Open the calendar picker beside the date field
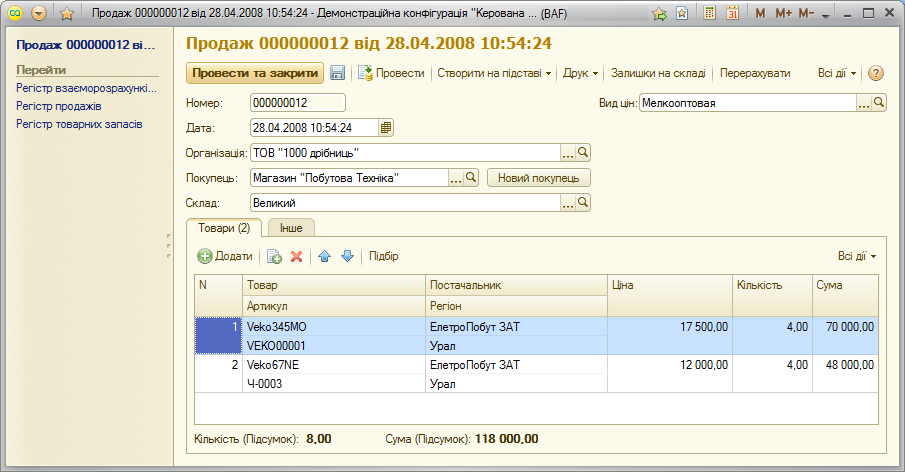Viewport: 905px width, 472px height. point(386,128)
